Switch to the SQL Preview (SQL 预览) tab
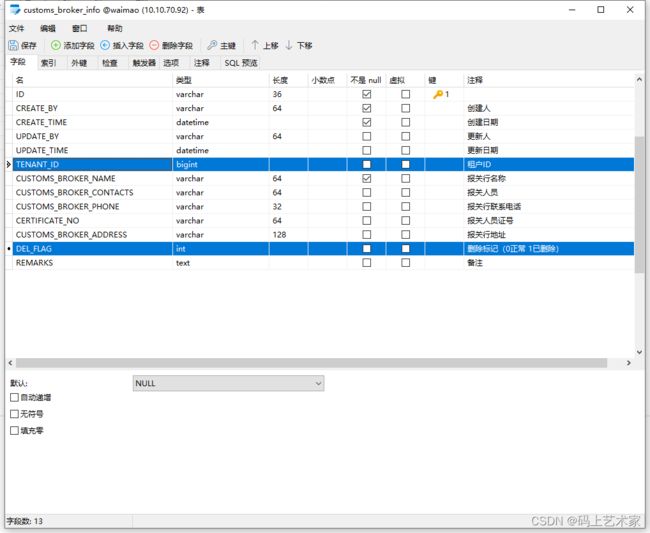Viewport: 650px width, 533px height. (x=240, y=62)
